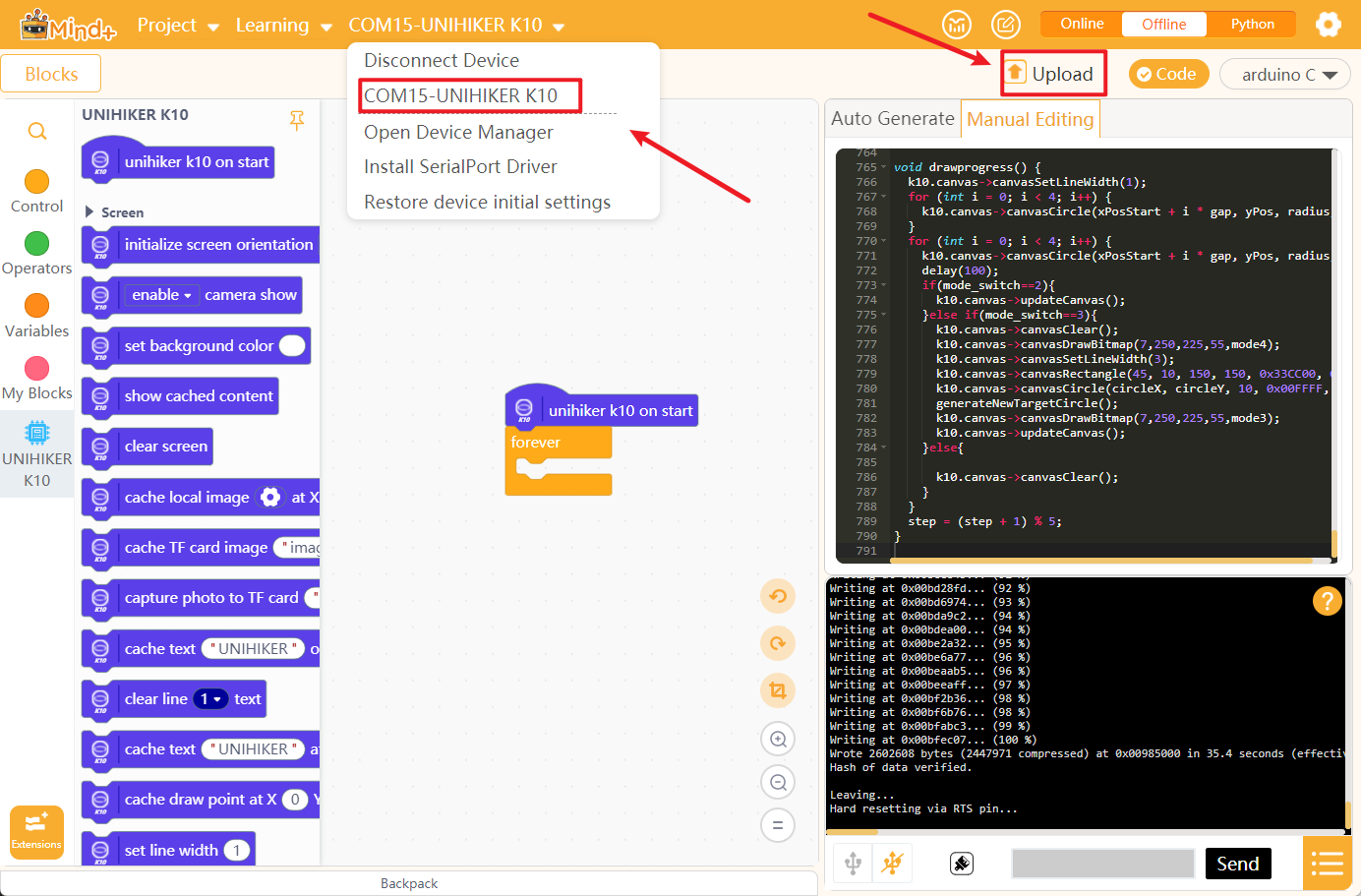
Task: Clear serial output with the brush icon
Action: 962,864
